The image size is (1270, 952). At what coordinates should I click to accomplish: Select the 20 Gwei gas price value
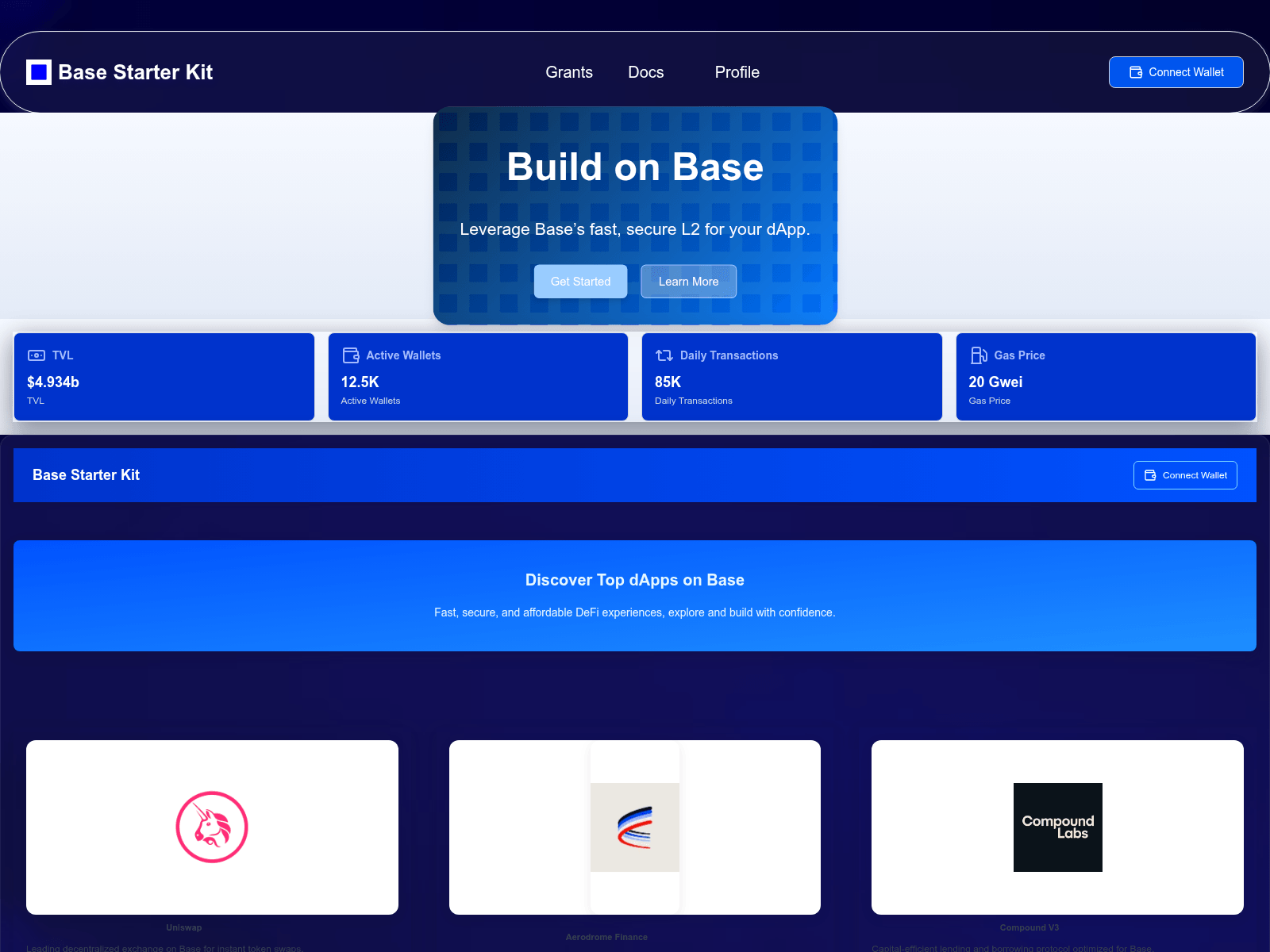[x=995, y=382]
